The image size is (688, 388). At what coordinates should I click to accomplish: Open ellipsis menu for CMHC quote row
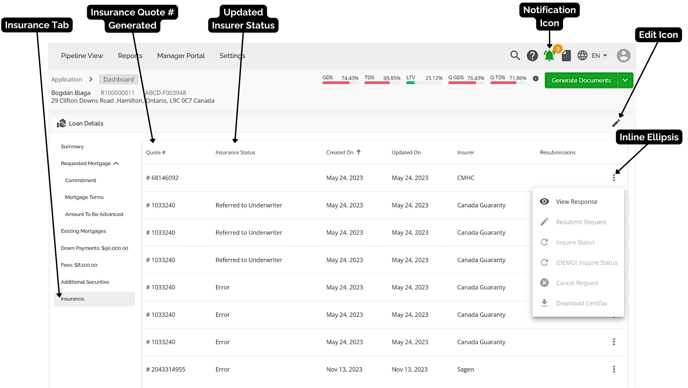[x=614, y=178]
